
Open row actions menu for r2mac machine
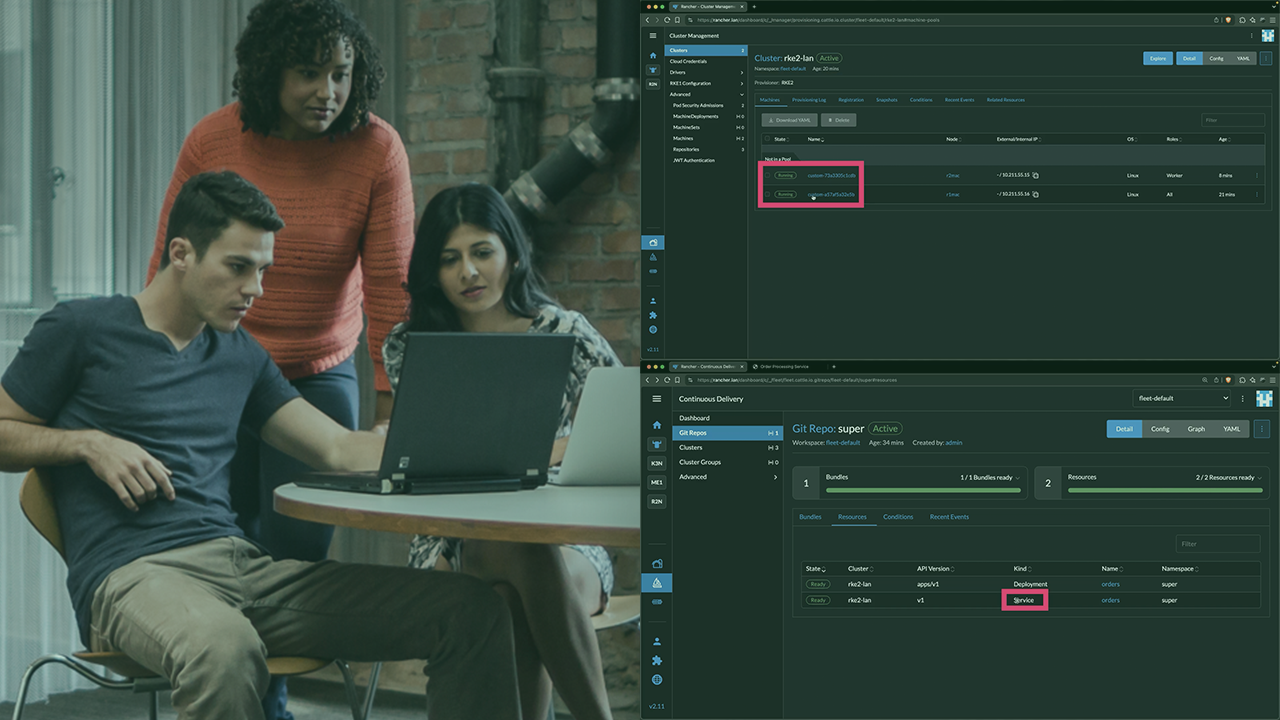click(x=1257, y=175)
